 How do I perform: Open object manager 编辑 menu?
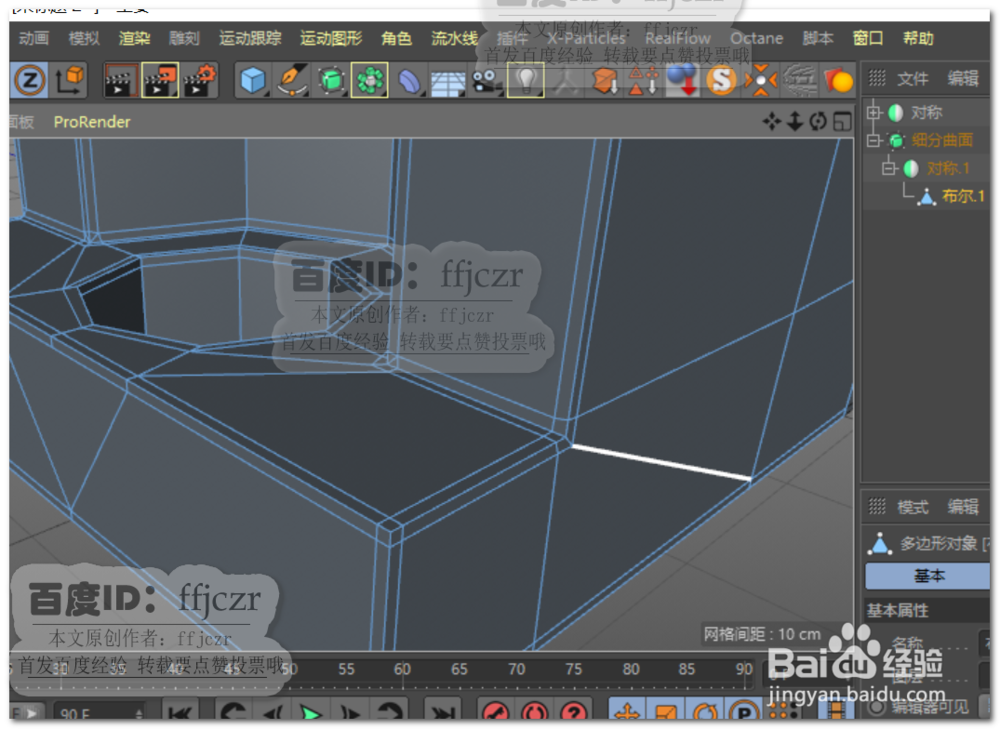coord(962,78)
